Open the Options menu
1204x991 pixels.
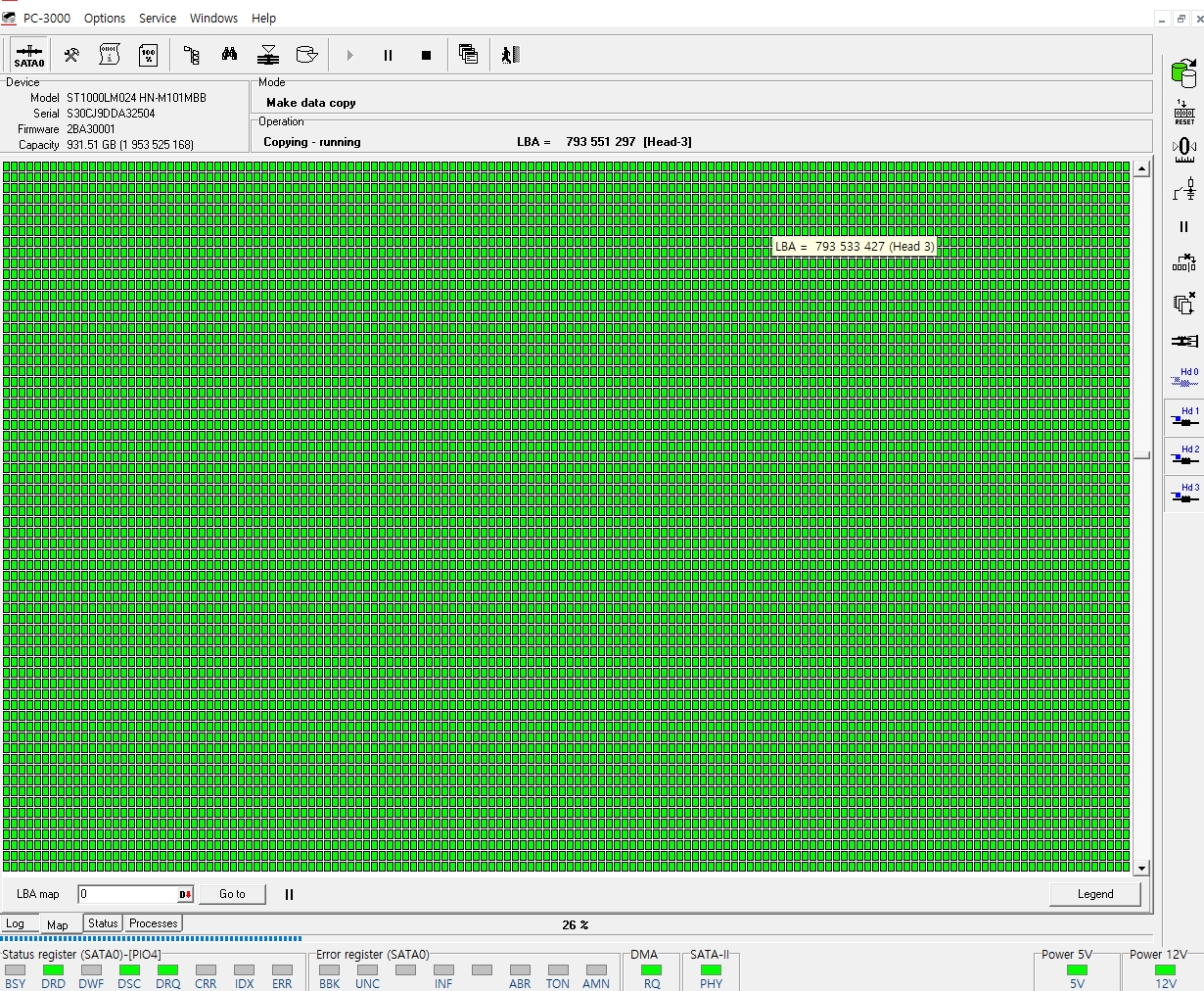105,18
